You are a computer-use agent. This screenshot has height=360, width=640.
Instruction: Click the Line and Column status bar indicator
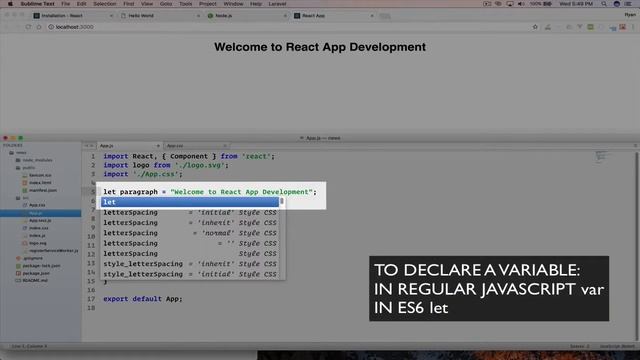pyautogui.click(x=29, y=346)
